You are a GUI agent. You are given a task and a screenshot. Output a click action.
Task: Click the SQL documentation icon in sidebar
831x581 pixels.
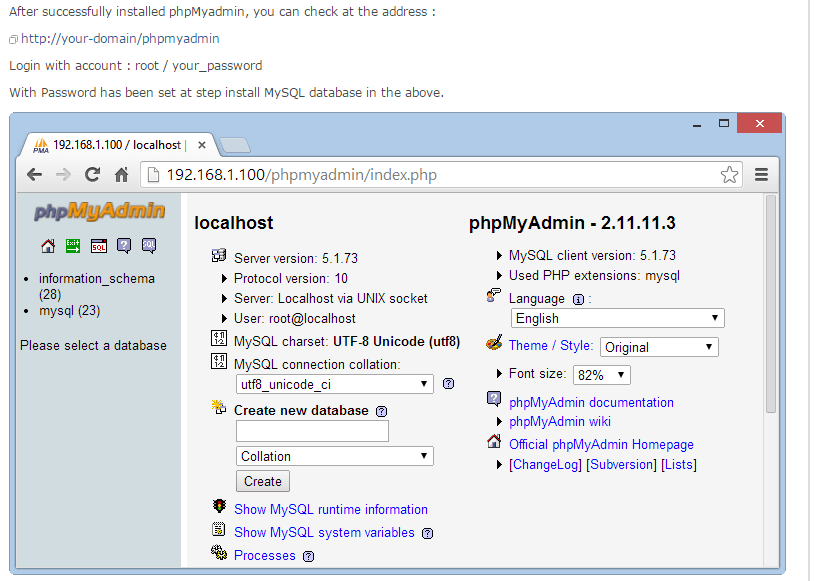click(x=149, y=246)
